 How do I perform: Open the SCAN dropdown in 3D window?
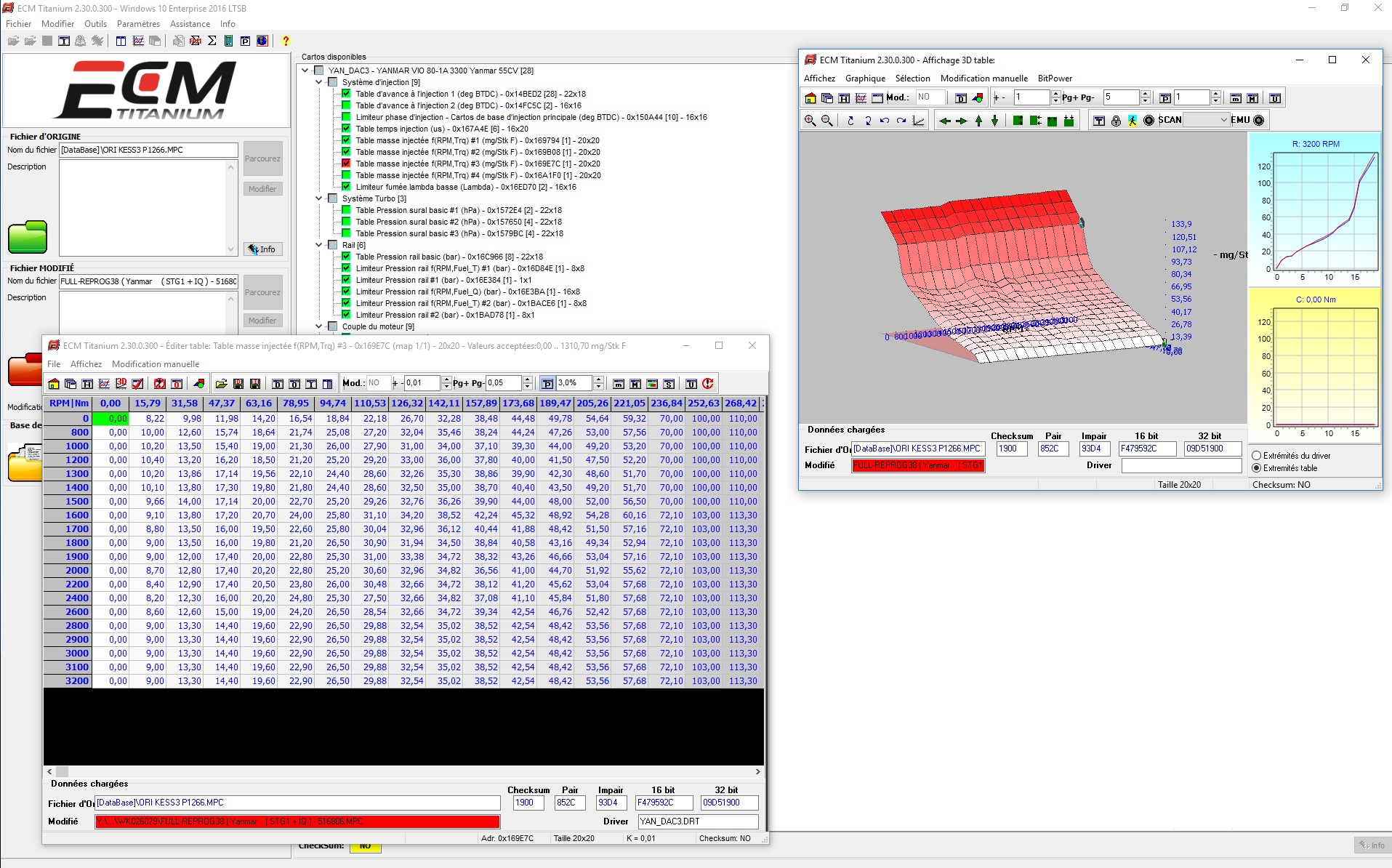point(1223,120)
